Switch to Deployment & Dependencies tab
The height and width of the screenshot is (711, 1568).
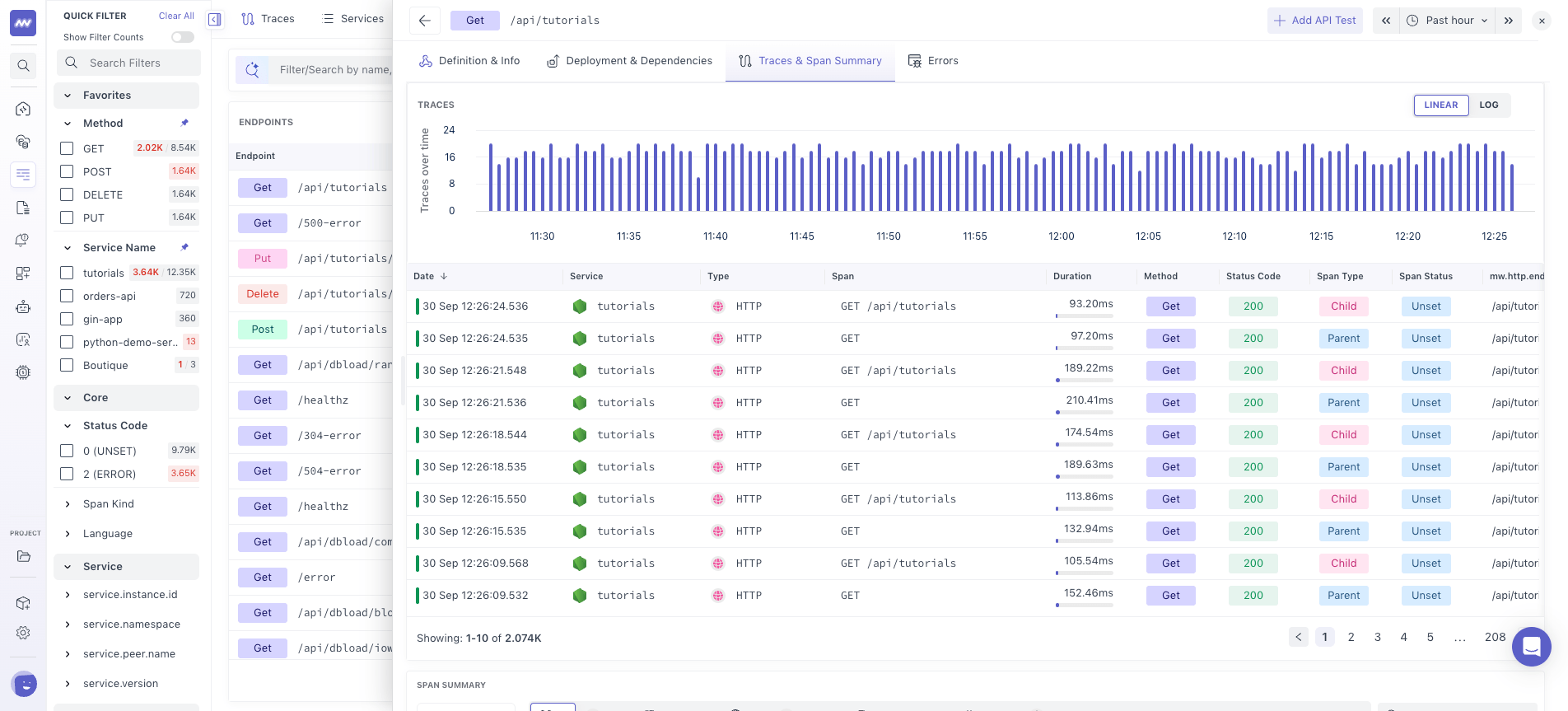pos(629,61)
